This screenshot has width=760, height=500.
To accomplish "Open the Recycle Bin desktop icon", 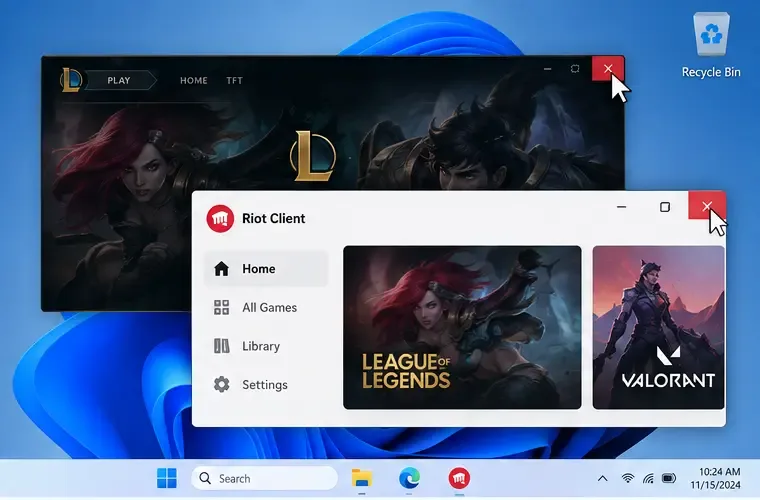I will [711, 45].
